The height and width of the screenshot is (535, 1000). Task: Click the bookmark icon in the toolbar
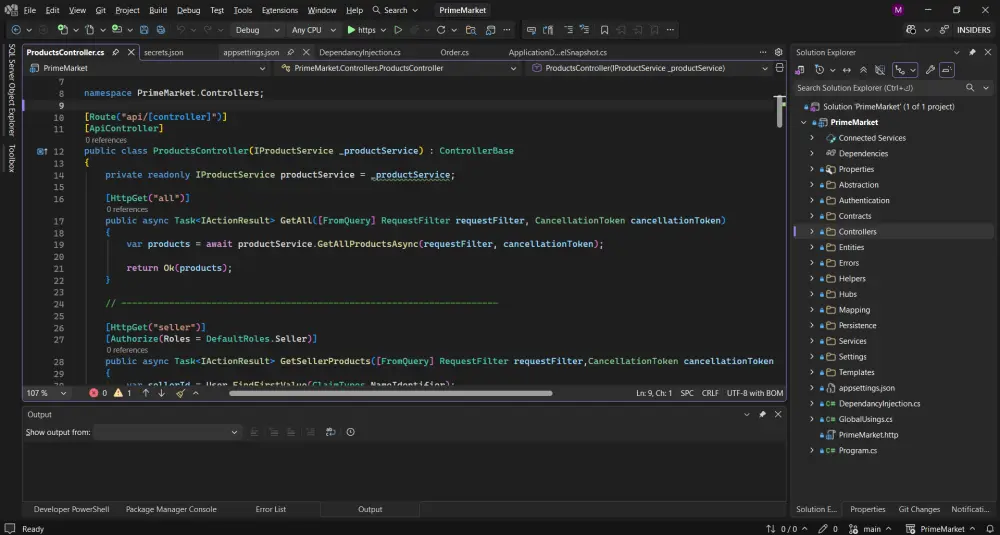[x=604, y=30]
